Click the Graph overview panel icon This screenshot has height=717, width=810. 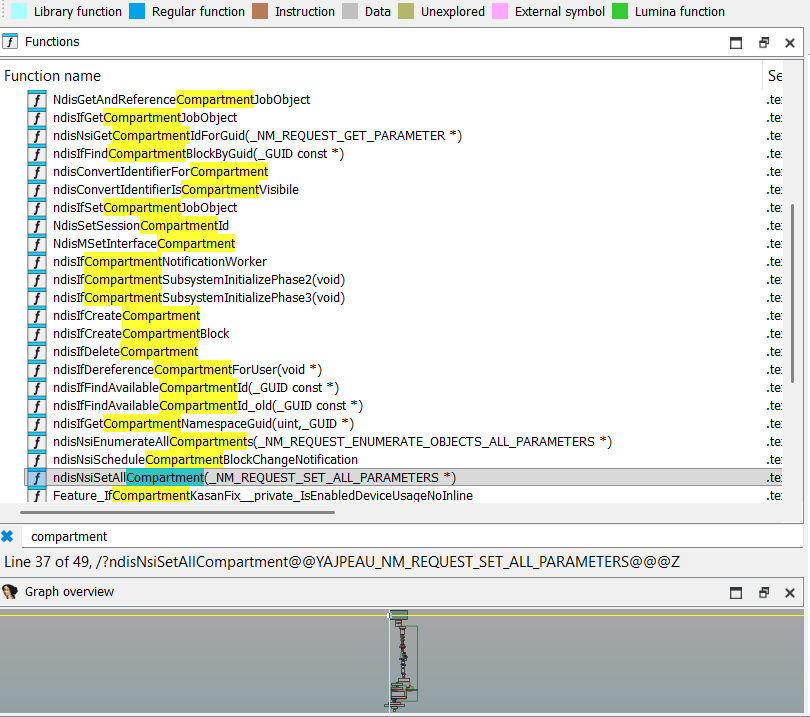pos(10,592)
